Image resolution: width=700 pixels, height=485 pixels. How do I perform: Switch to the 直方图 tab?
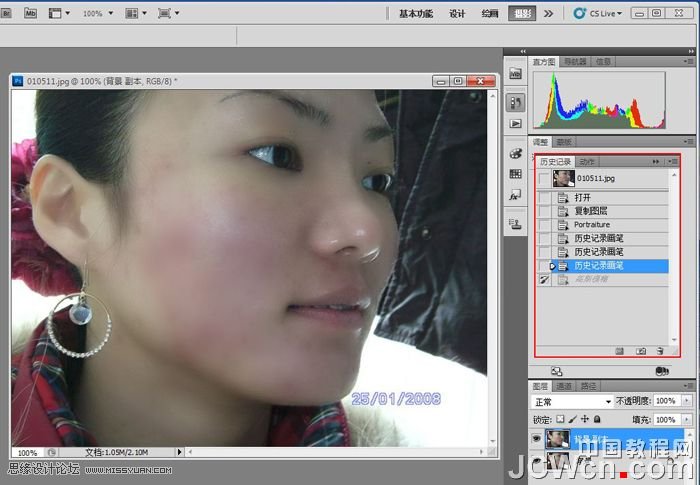544,62
